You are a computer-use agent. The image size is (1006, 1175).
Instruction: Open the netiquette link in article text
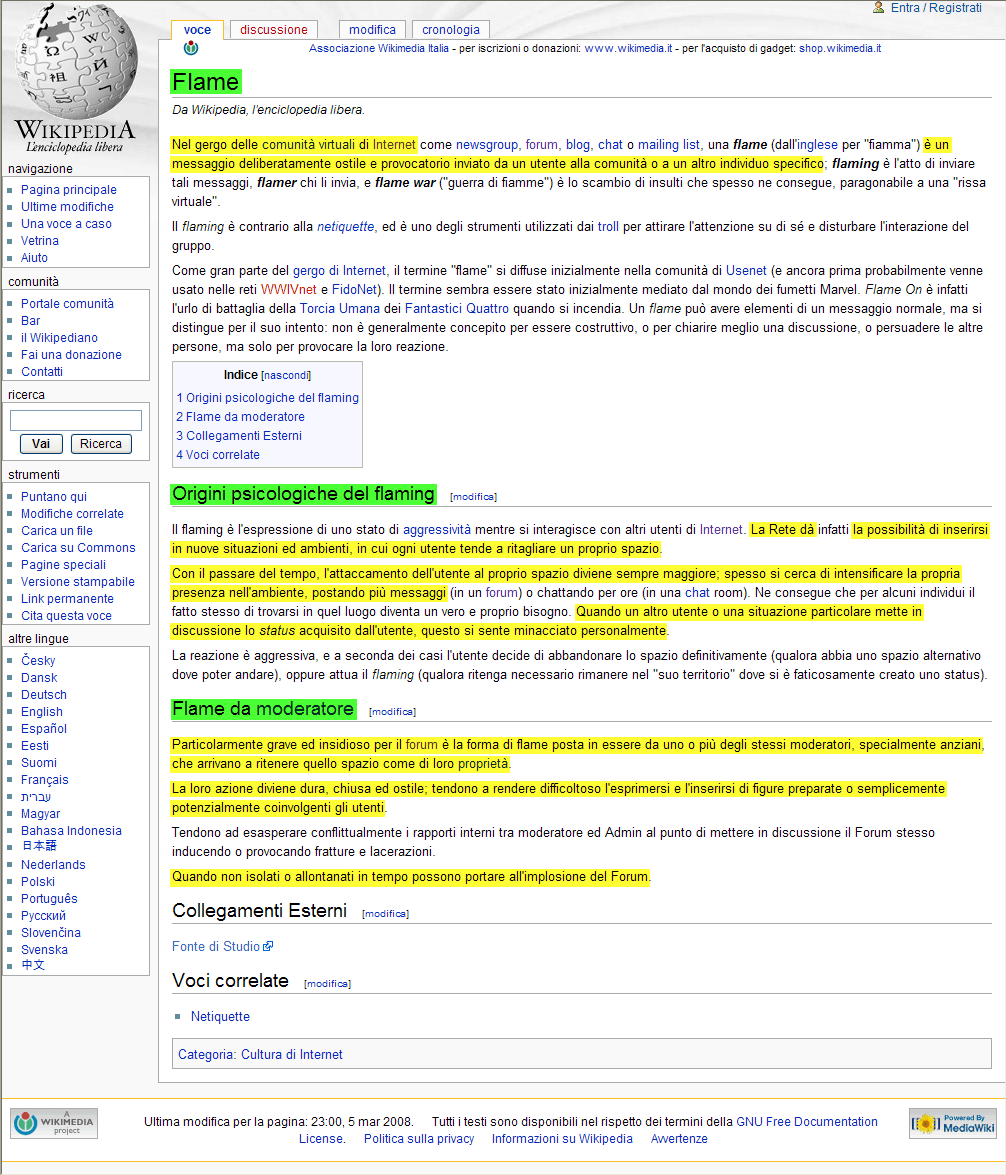click(x=346, y=227)
